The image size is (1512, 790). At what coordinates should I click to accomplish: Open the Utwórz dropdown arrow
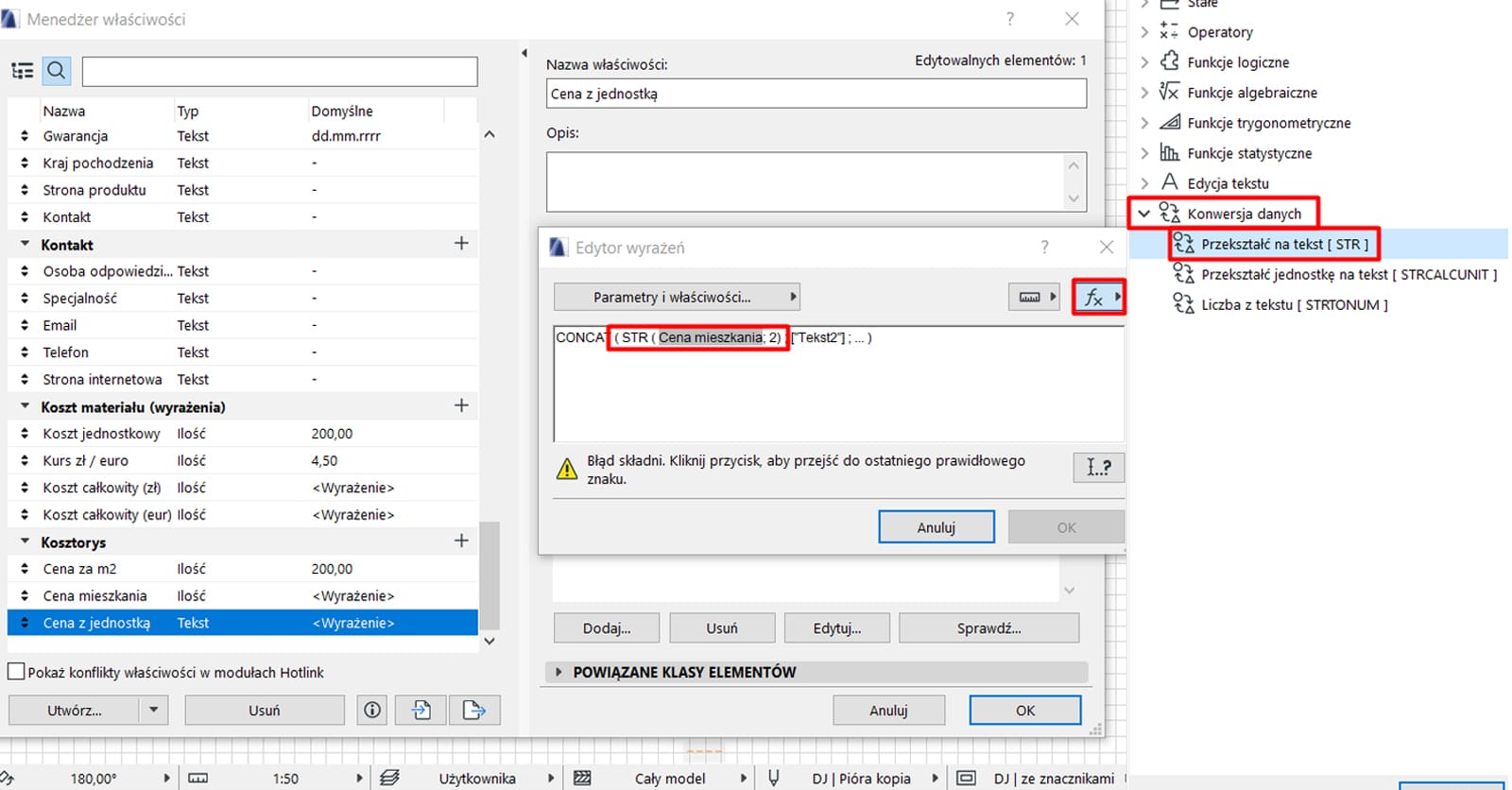click(153, 710)
